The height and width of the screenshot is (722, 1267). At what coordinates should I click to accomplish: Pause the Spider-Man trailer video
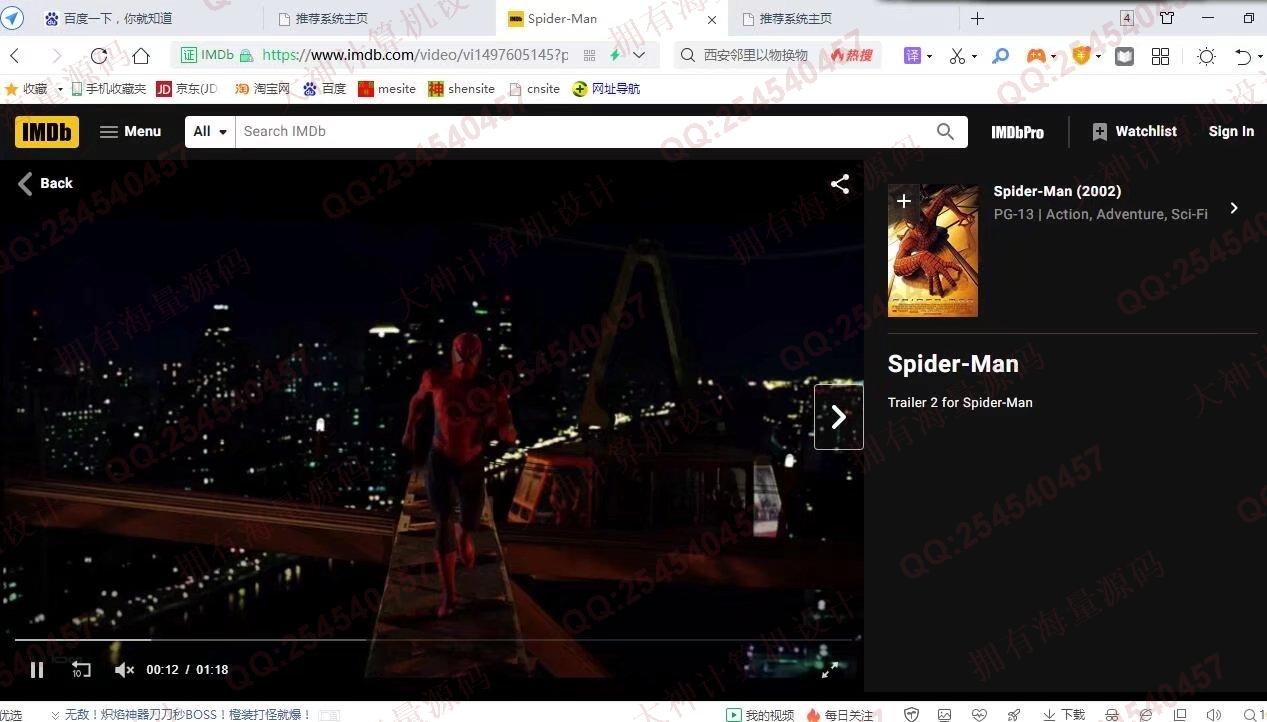click(37, 670)
